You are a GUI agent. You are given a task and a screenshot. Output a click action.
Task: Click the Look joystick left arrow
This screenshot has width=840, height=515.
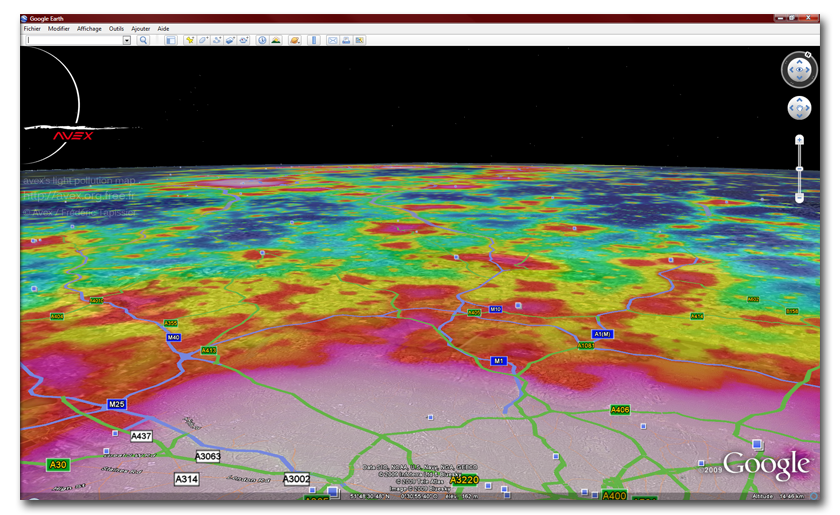coord(791,70)
